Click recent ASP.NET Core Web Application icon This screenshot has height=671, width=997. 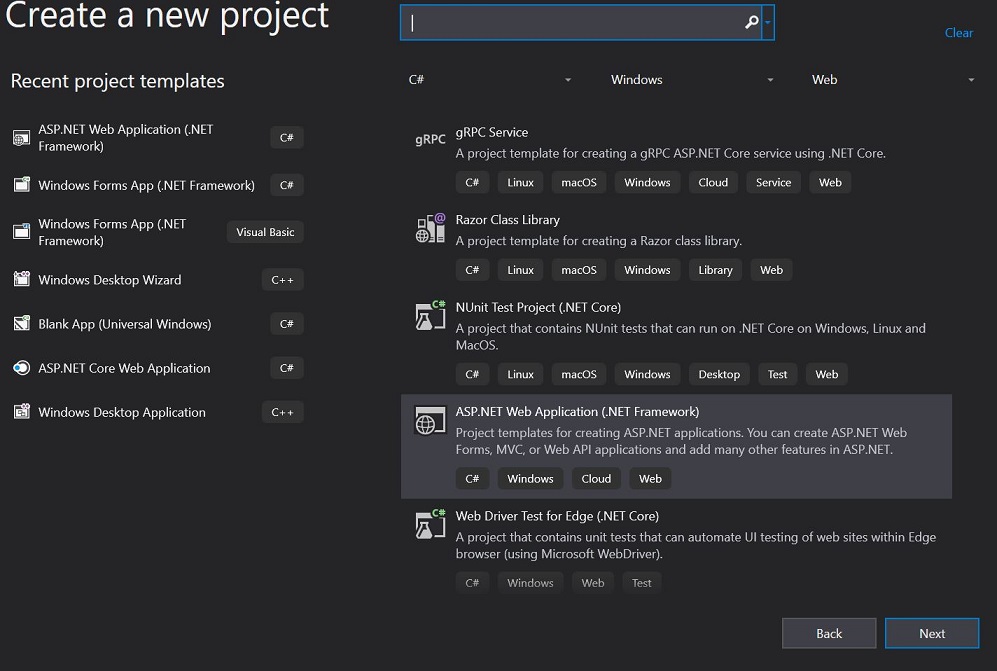(21, 368)
